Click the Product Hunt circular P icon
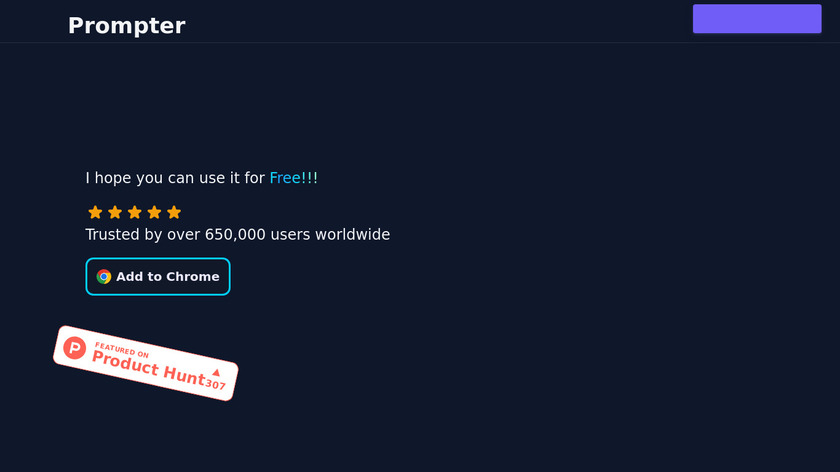The height and width of the screenshot is (472, 840). 75,347
